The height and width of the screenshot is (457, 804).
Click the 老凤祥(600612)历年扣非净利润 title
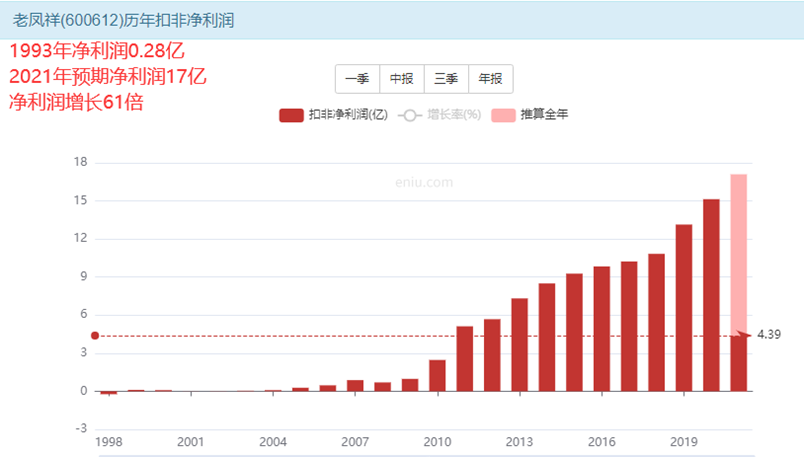[x=124, y=21]
